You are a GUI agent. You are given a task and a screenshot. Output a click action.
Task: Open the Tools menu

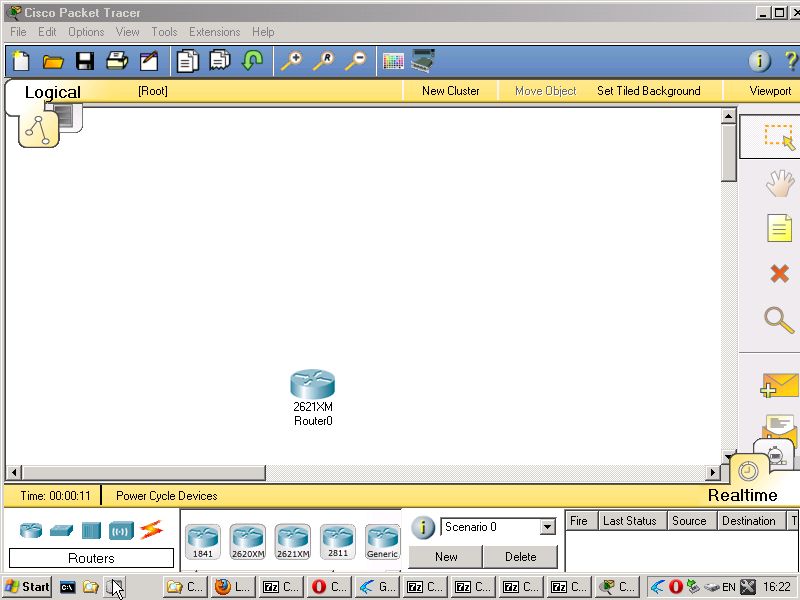click(x=164, y=32)
